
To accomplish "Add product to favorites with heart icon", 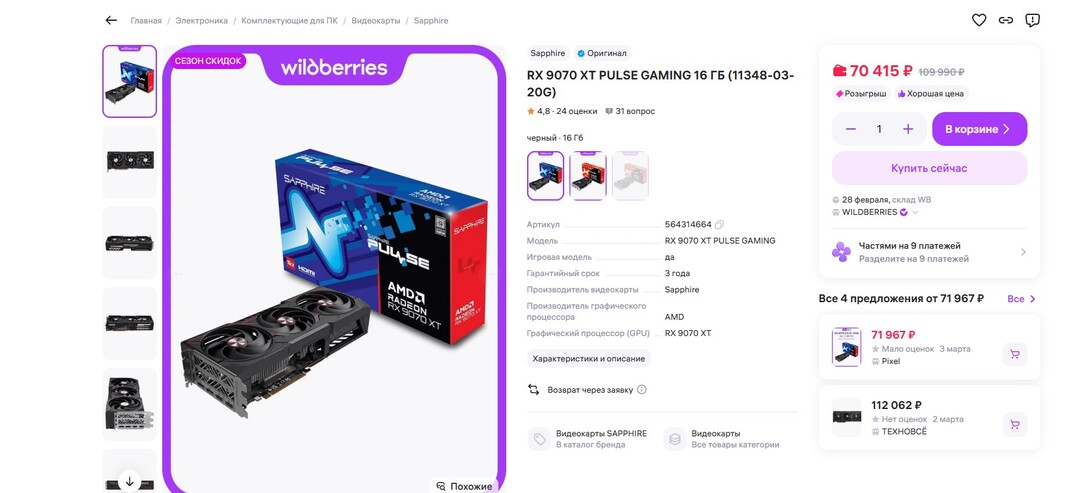I will (x=979, y=20).
